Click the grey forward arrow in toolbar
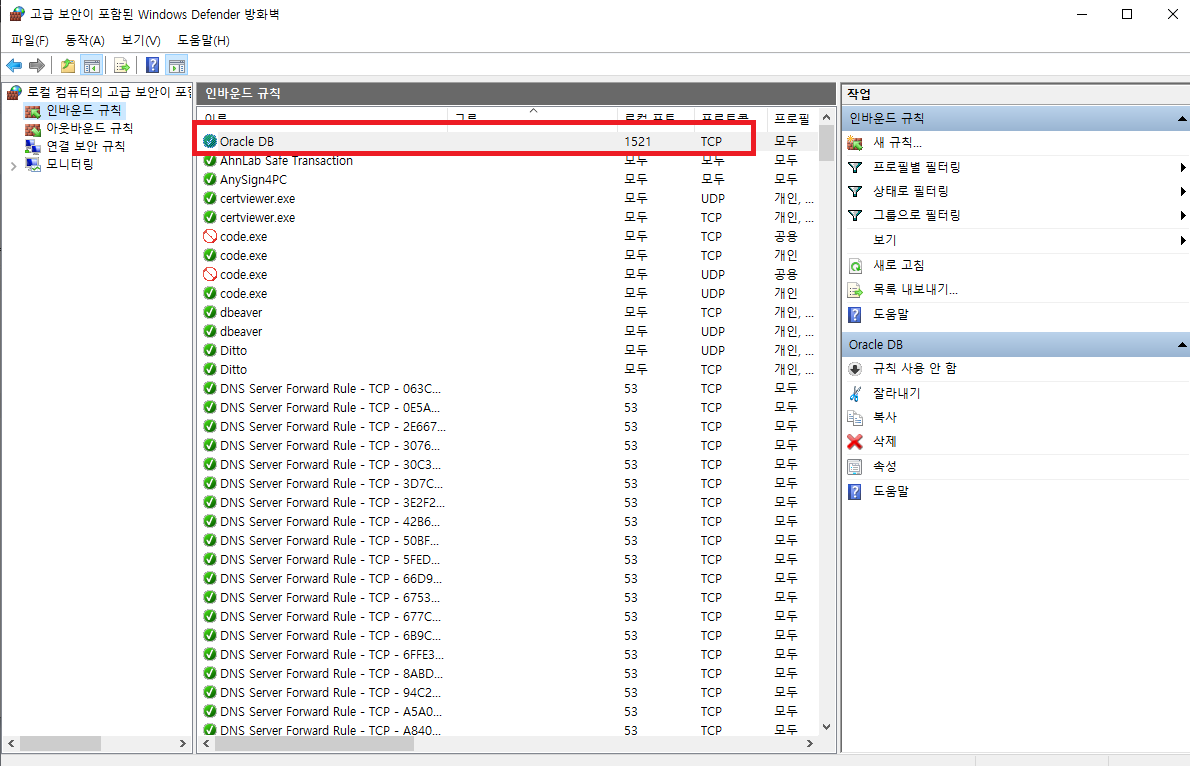This screenshot has width=1190, height=766. click(36, 65)
